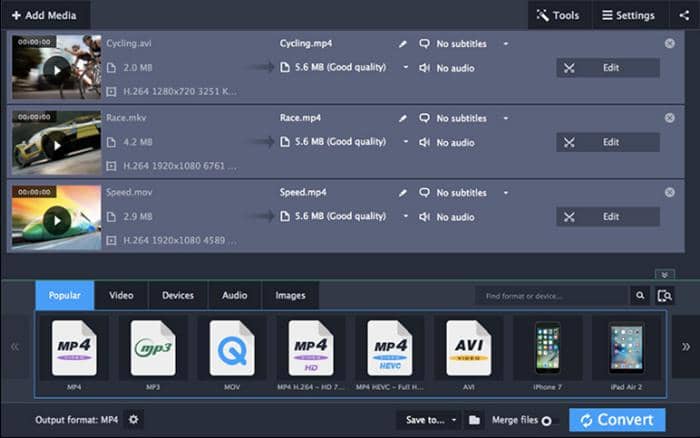Image resolution: width=700 pixels, height=438 pixels.
Task: Open the Save to dropdown
Action: 428,420
